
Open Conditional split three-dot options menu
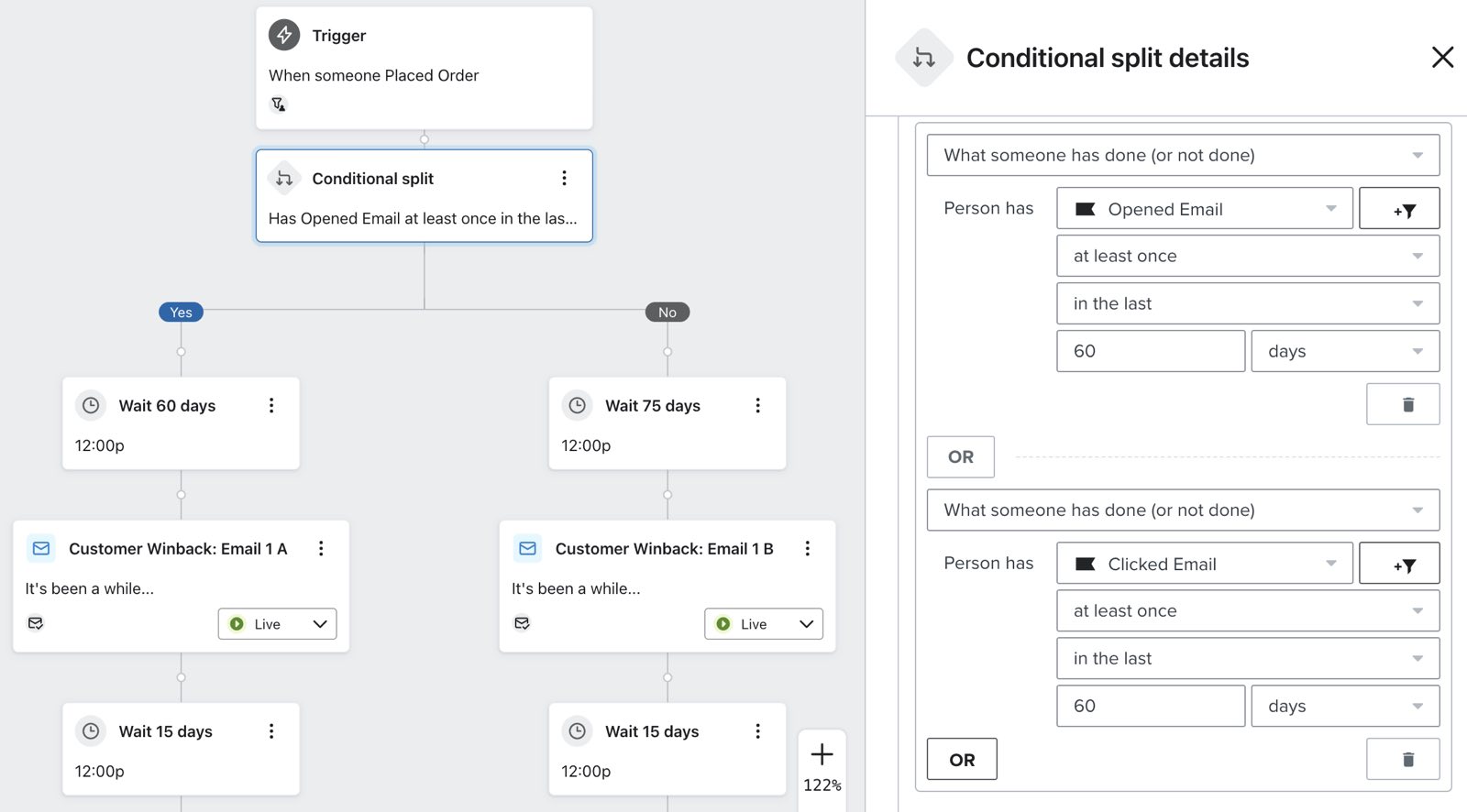(x=564, y=178)
